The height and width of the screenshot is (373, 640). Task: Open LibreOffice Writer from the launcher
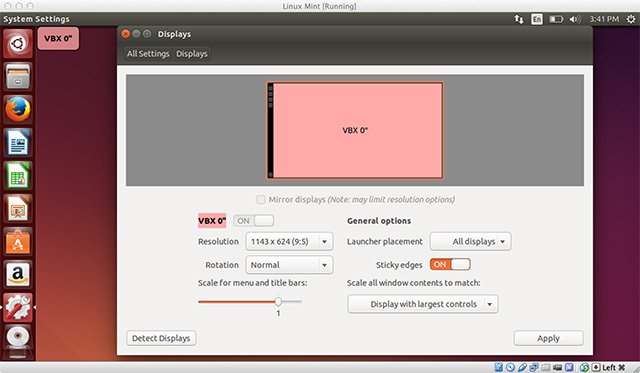point(18,142)
